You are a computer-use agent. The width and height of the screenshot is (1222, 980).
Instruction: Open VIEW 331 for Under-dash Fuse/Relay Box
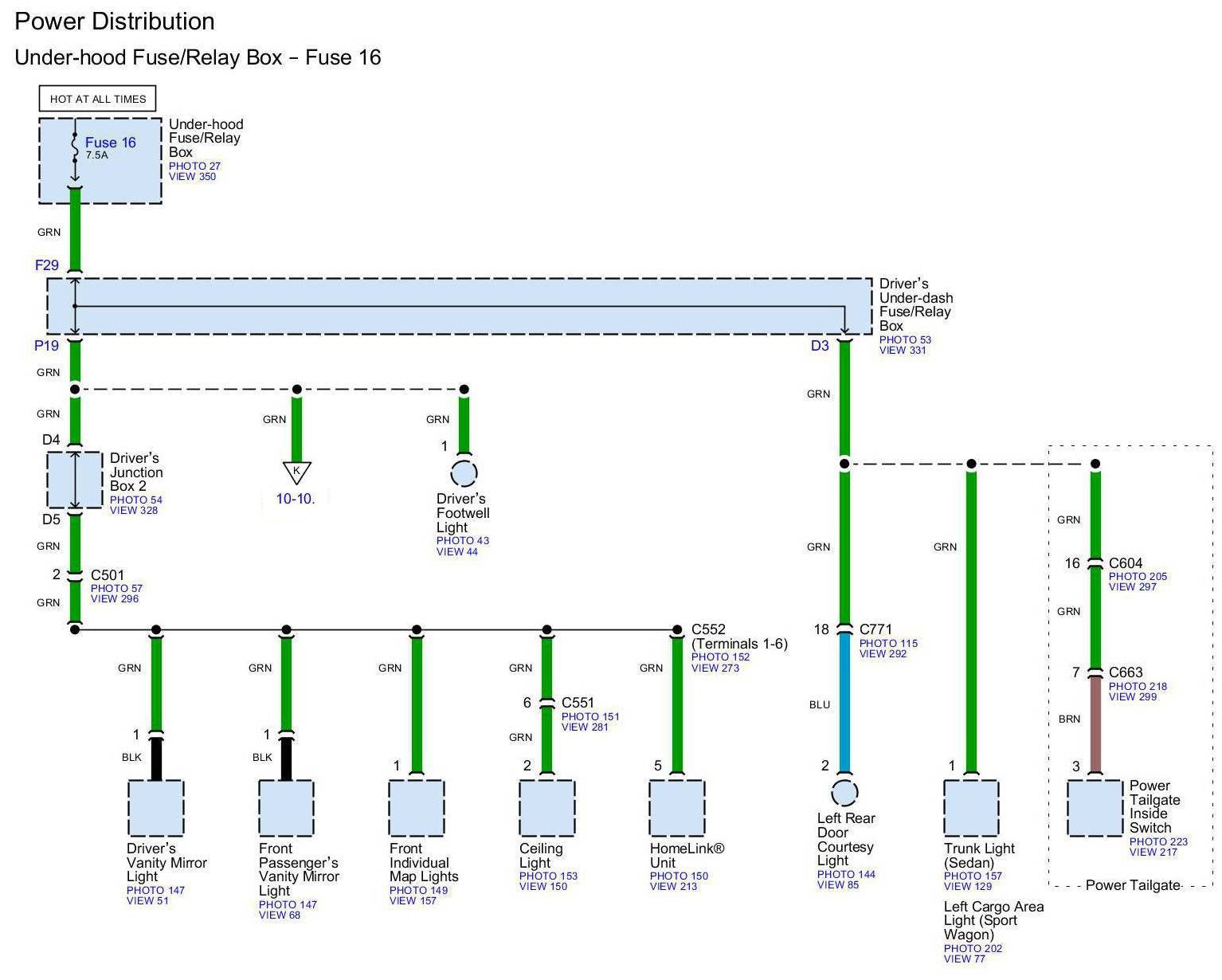[x=903, y=351]
